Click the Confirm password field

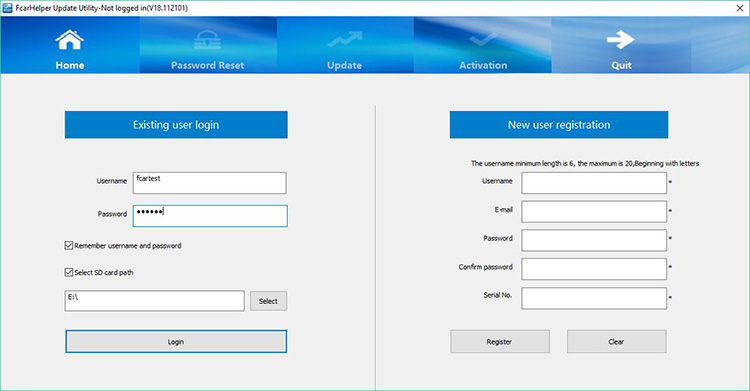(594, 269)
